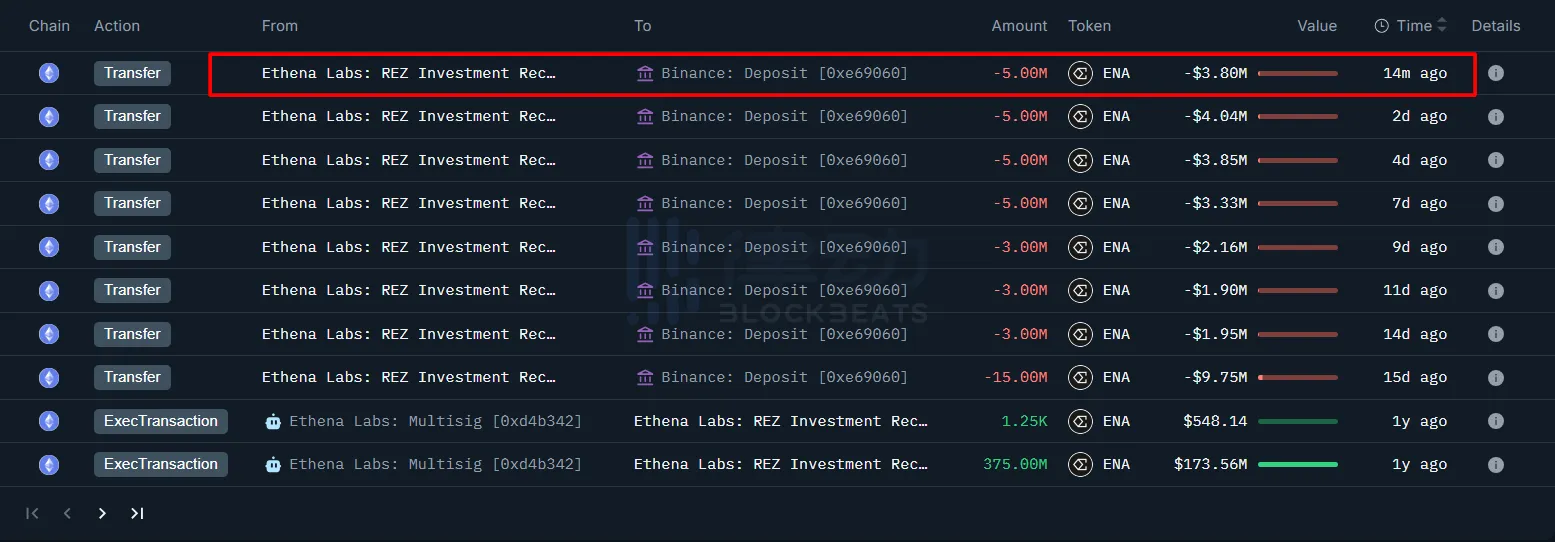1555x542 pixels.
Task: Go to first page of results
Action: pos(32,513)
